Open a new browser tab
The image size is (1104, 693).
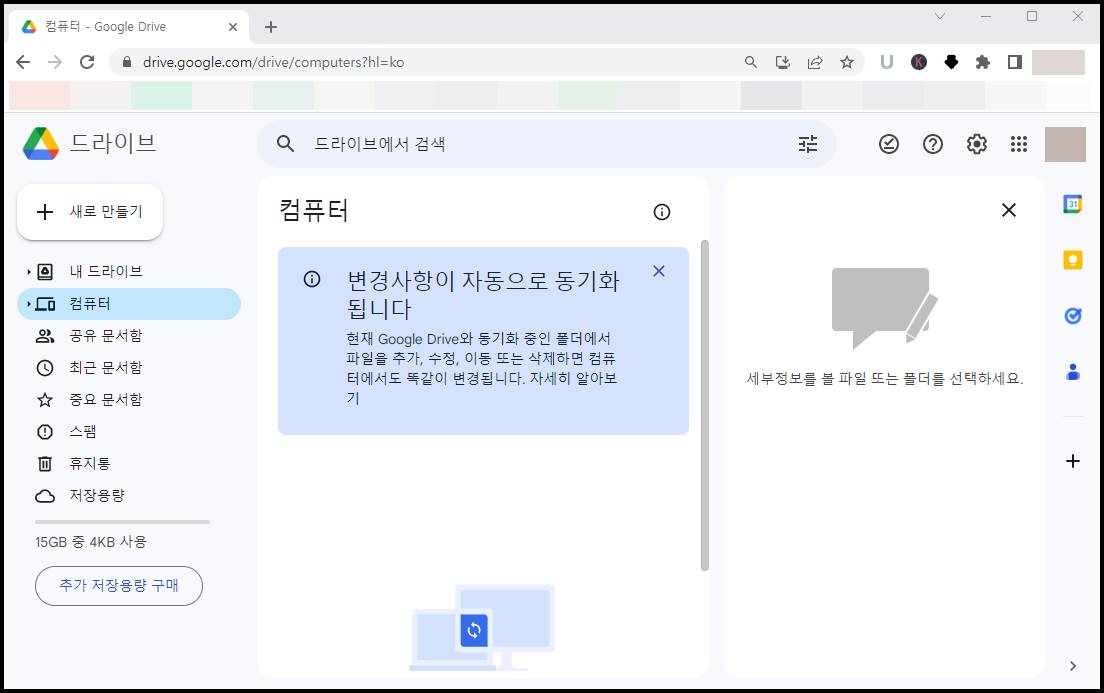(x=271, y=27)
